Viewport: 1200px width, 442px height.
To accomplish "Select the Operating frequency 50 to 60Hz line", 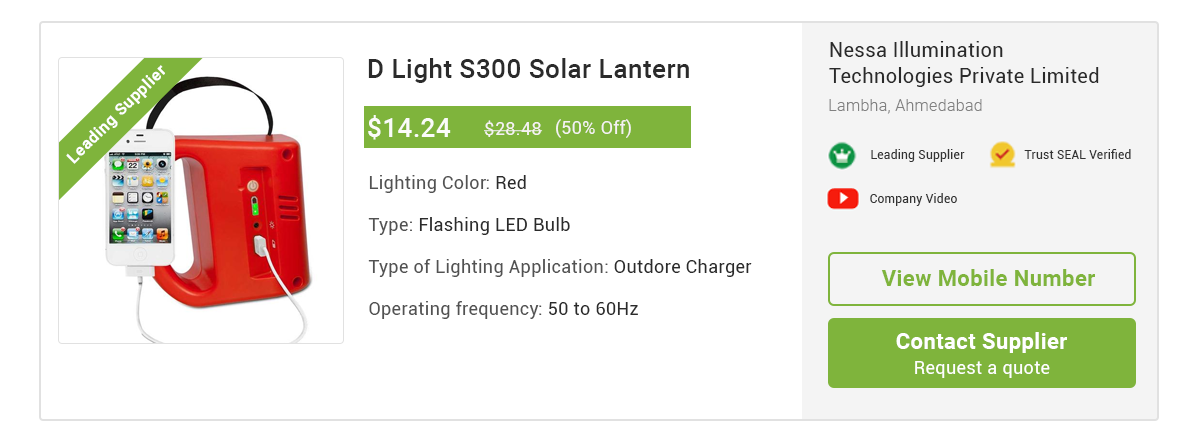I will pyautogui.click(x=503, y=309).
